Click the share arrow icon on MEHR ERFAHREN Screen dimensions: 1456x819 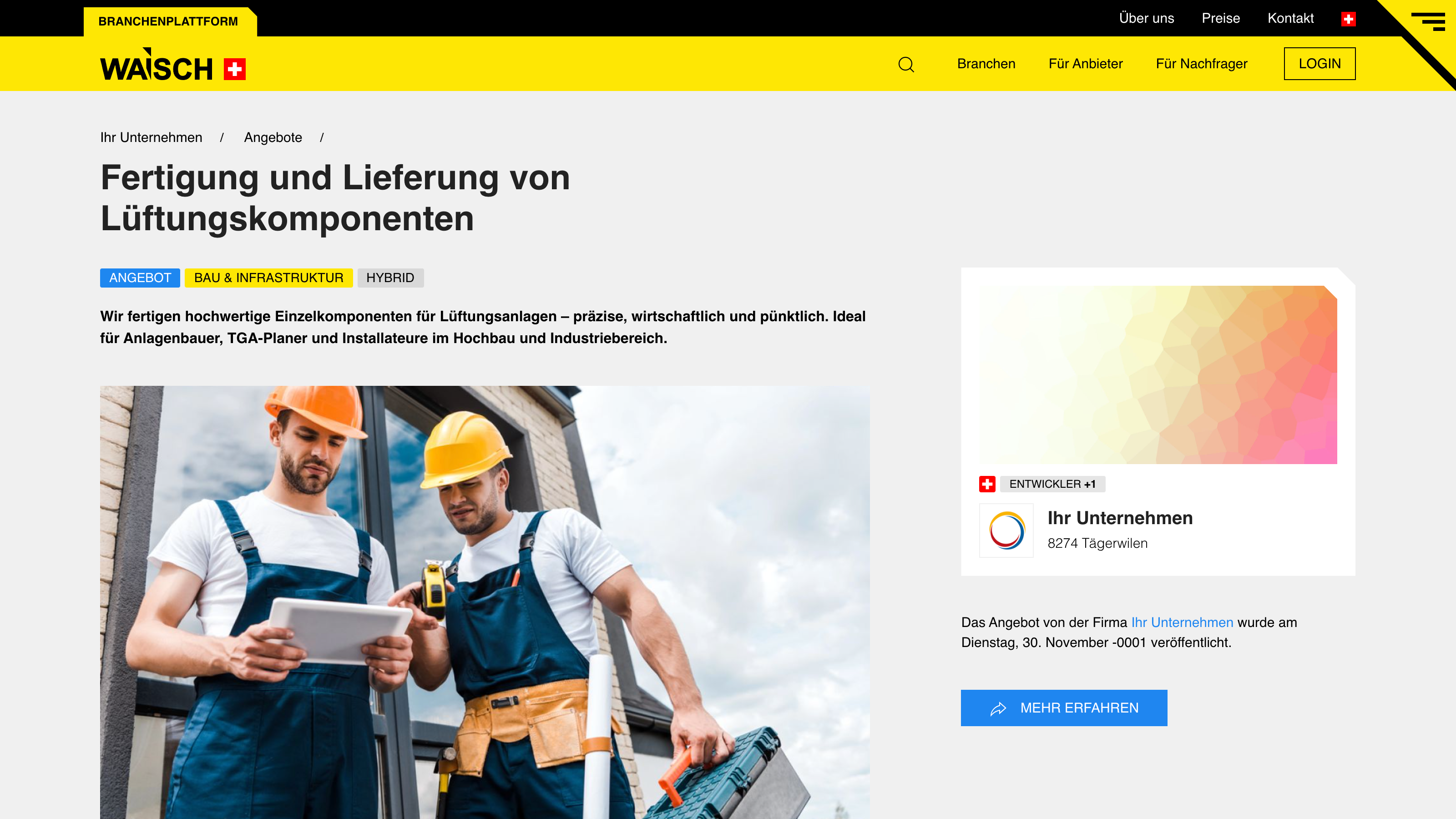point(998,708)
